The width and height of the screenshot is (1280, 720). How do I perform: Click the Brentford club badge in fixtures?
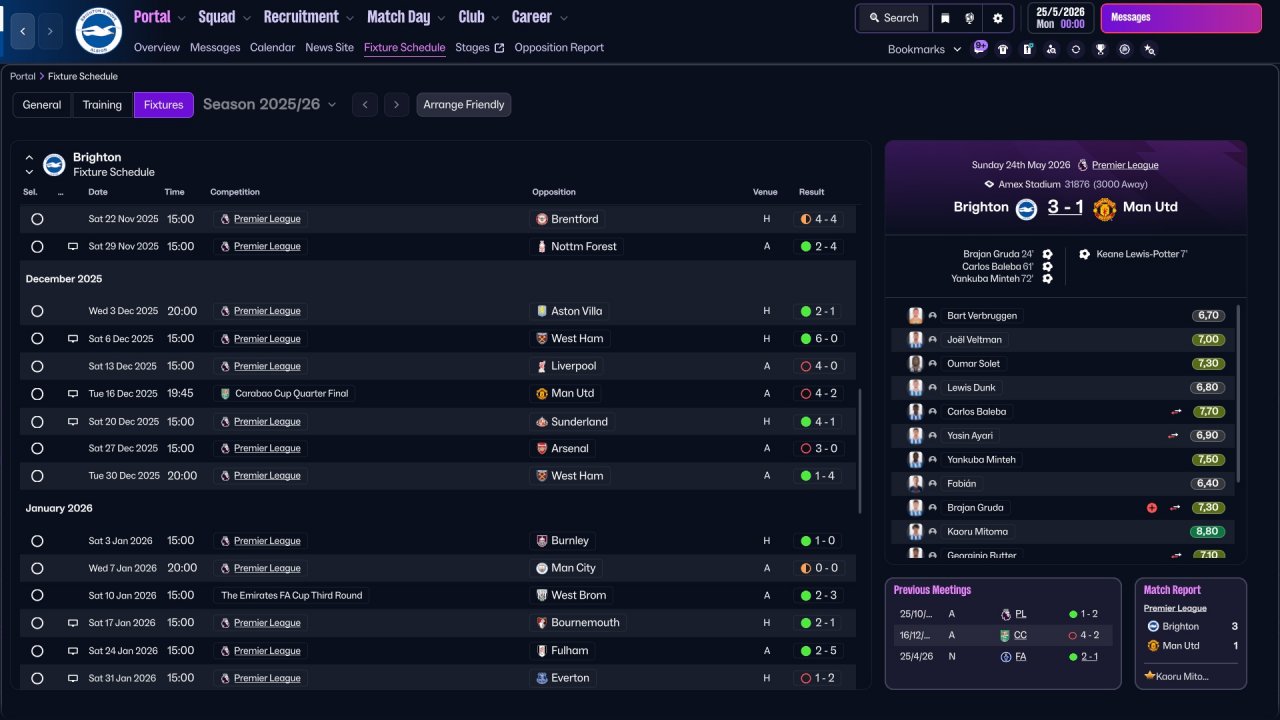click(542, 219)
